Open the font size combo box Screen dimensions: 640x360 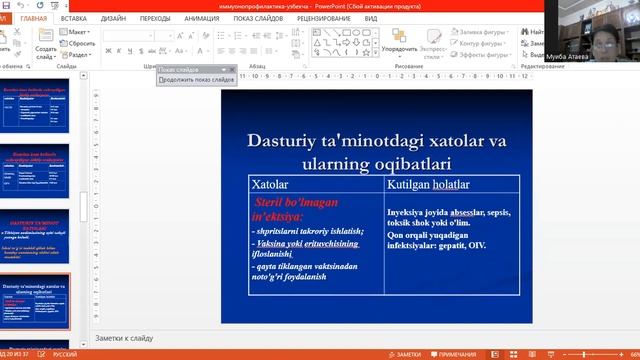point(164,36)
